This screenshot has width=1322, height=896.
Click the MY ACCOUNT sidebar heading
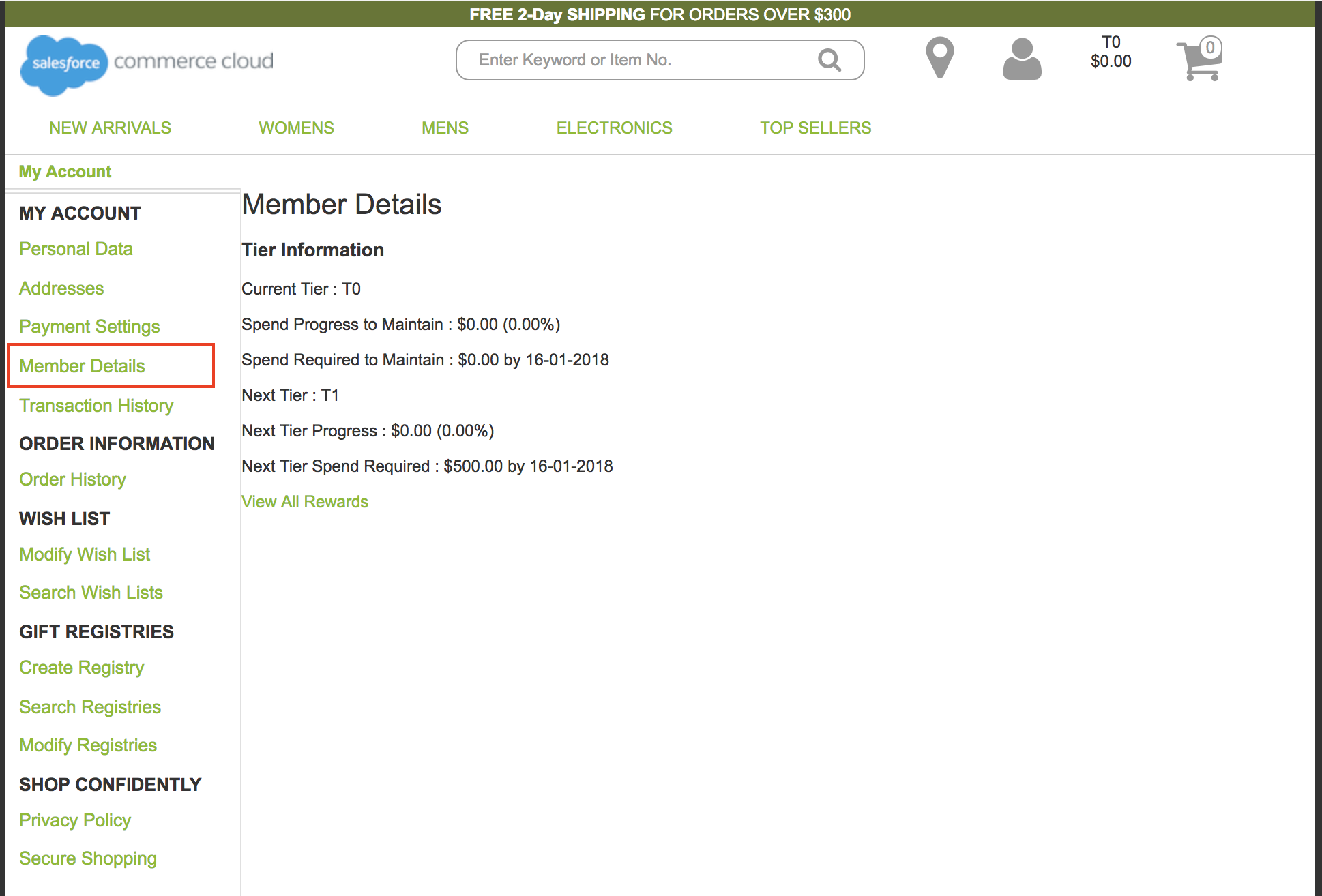tap(80, 213)
